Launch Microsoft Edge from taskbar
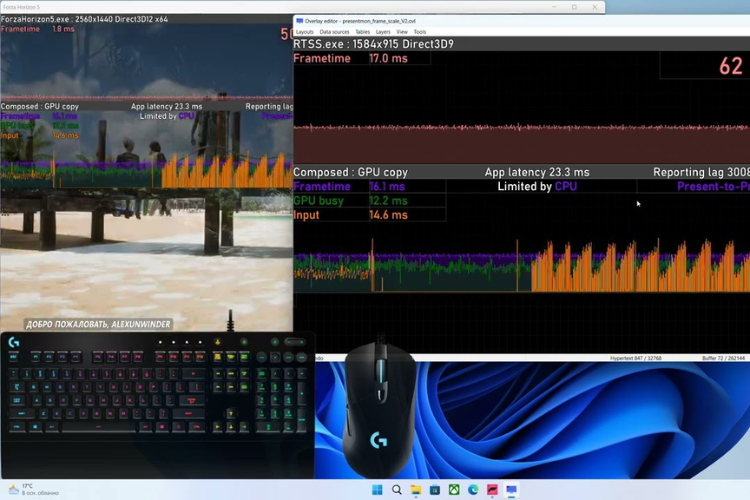Viewport: 750px width, 500px height. pyautogui.click(x=473, y=490)
